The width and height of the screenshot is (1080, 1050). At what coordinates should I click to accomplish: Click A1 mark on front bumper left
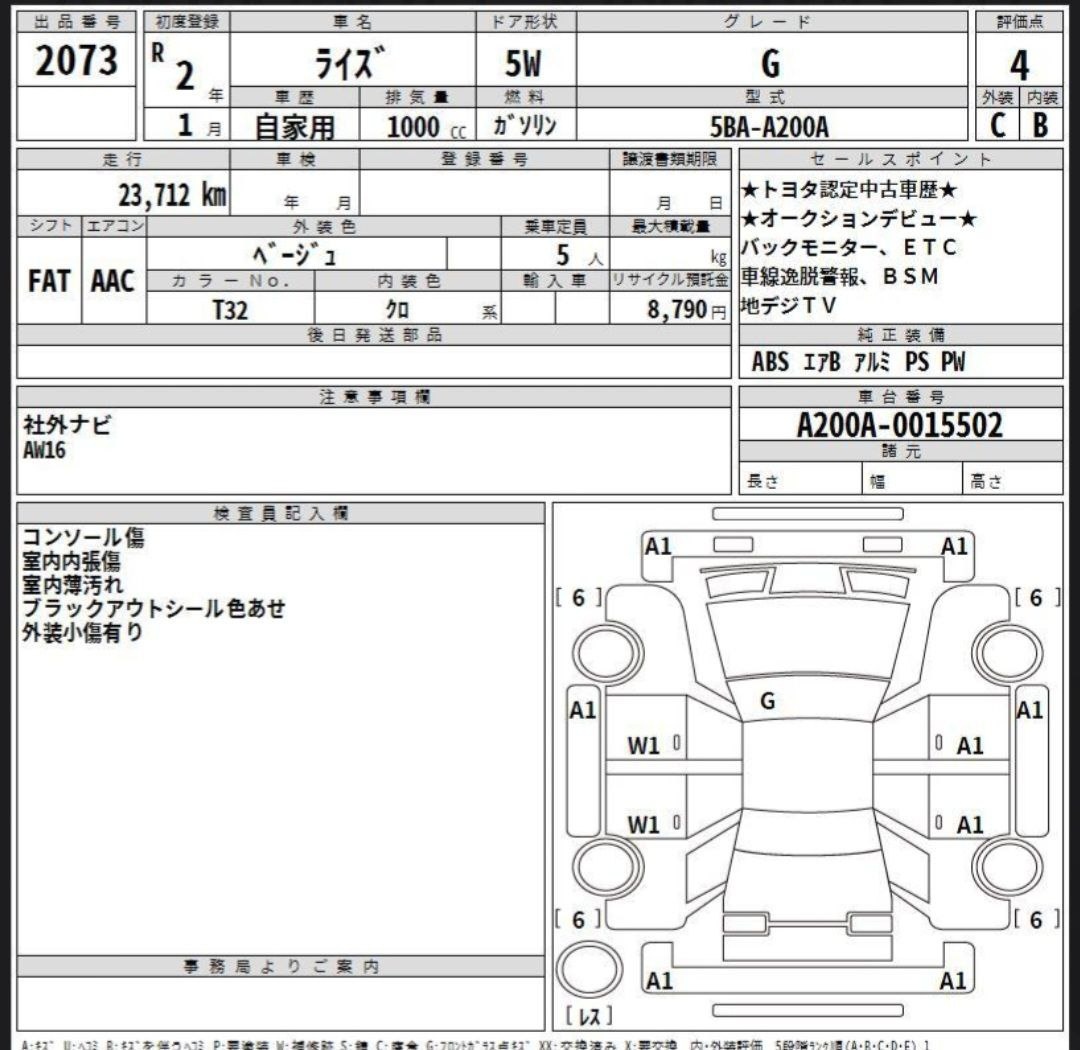[658, 546]
